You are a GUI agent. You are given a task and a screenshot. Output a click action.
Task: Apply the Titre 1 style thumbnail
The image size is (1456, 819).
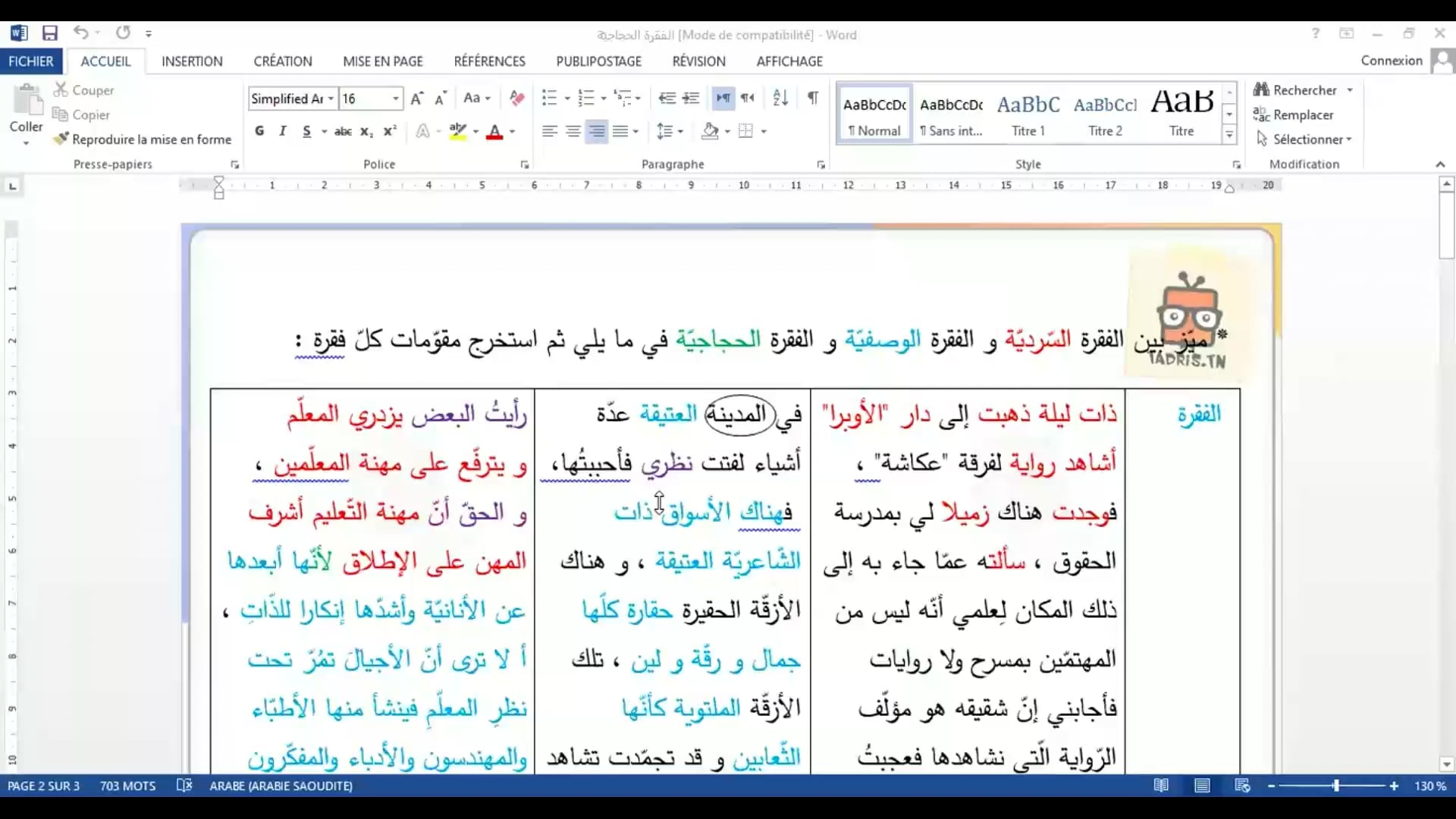point(1028,114)
